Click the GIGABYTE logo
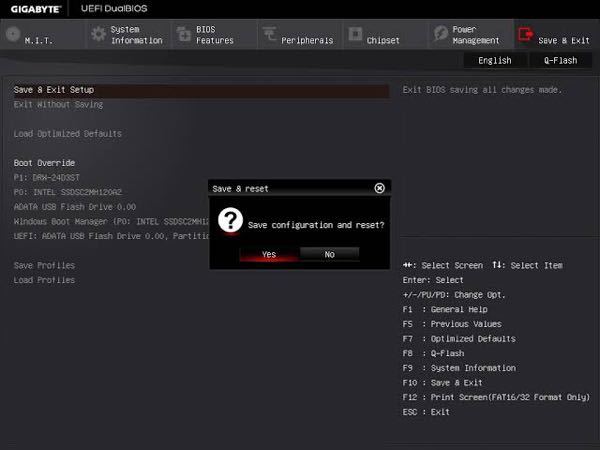The height and width of the screenshot is (450, 600). (x=36, y=9)
